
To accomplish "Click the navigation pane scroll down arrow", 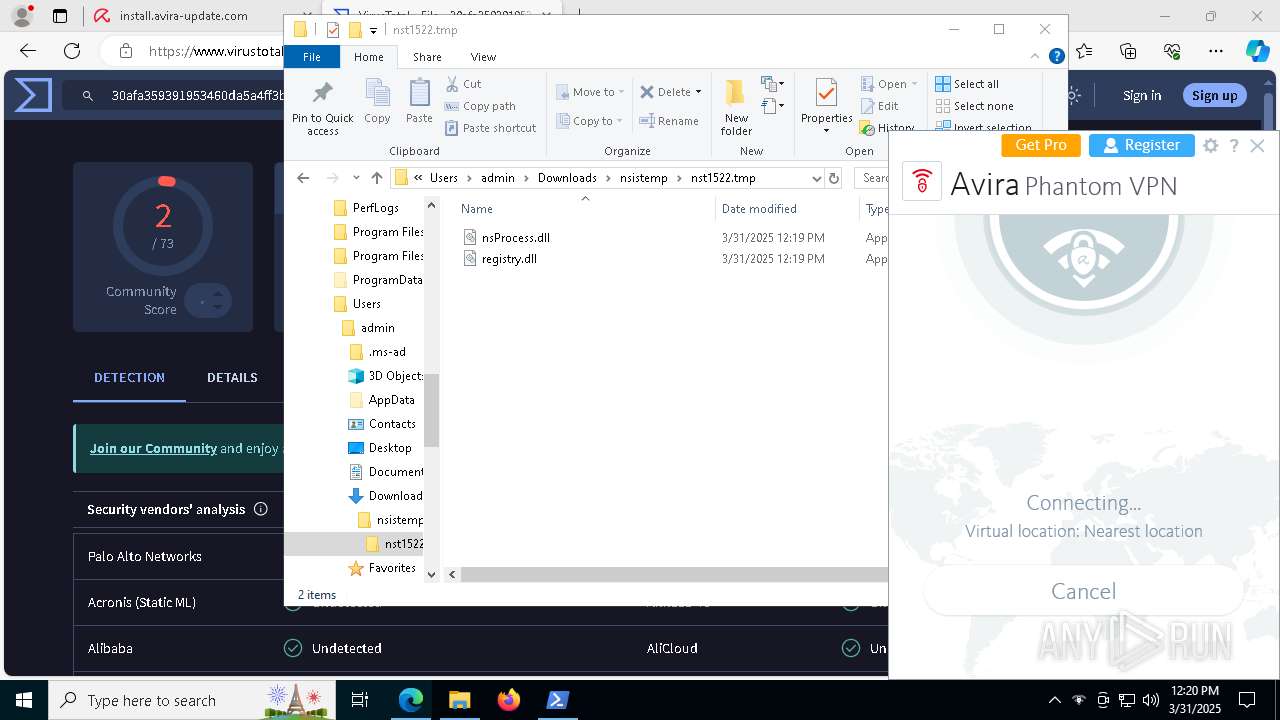I will coord(431,574).
